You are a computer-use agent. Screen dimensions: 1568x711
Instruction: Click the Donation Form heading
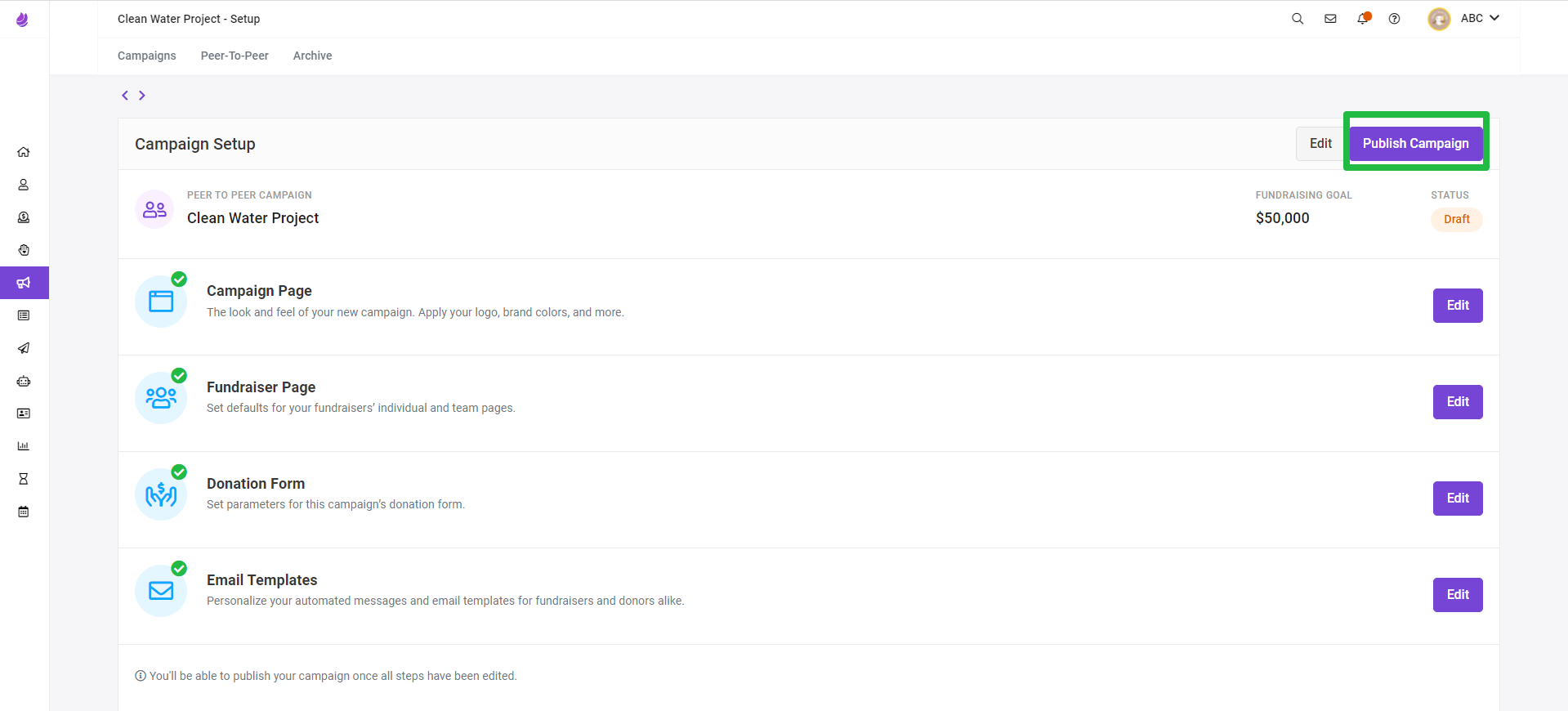256,484
